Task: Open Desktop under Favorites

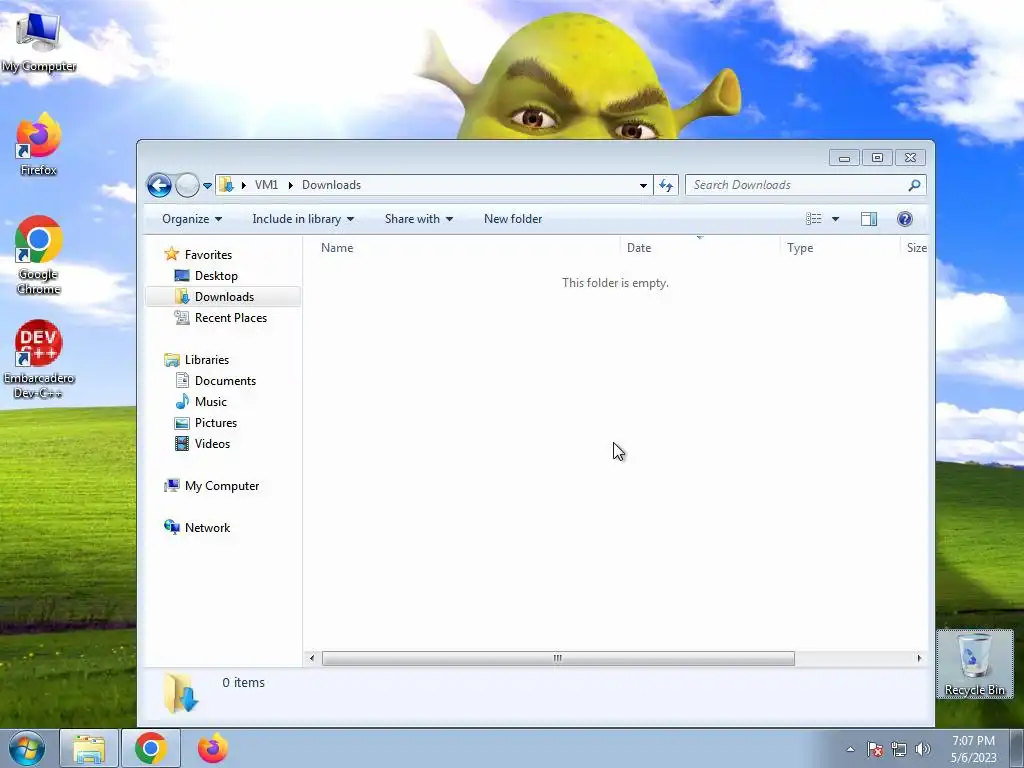Action: click(x=216, y=276)
